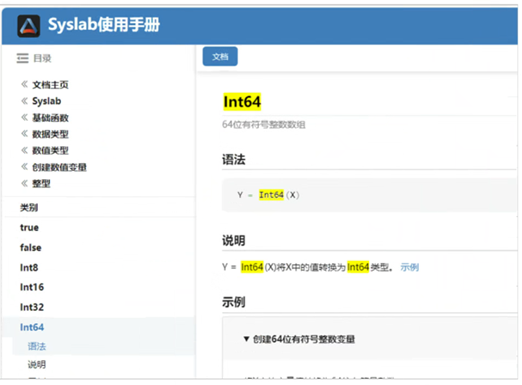Navigate to 基础函数 breadcrumb
This screenshot has width=522, height=385.
(50, 118)
